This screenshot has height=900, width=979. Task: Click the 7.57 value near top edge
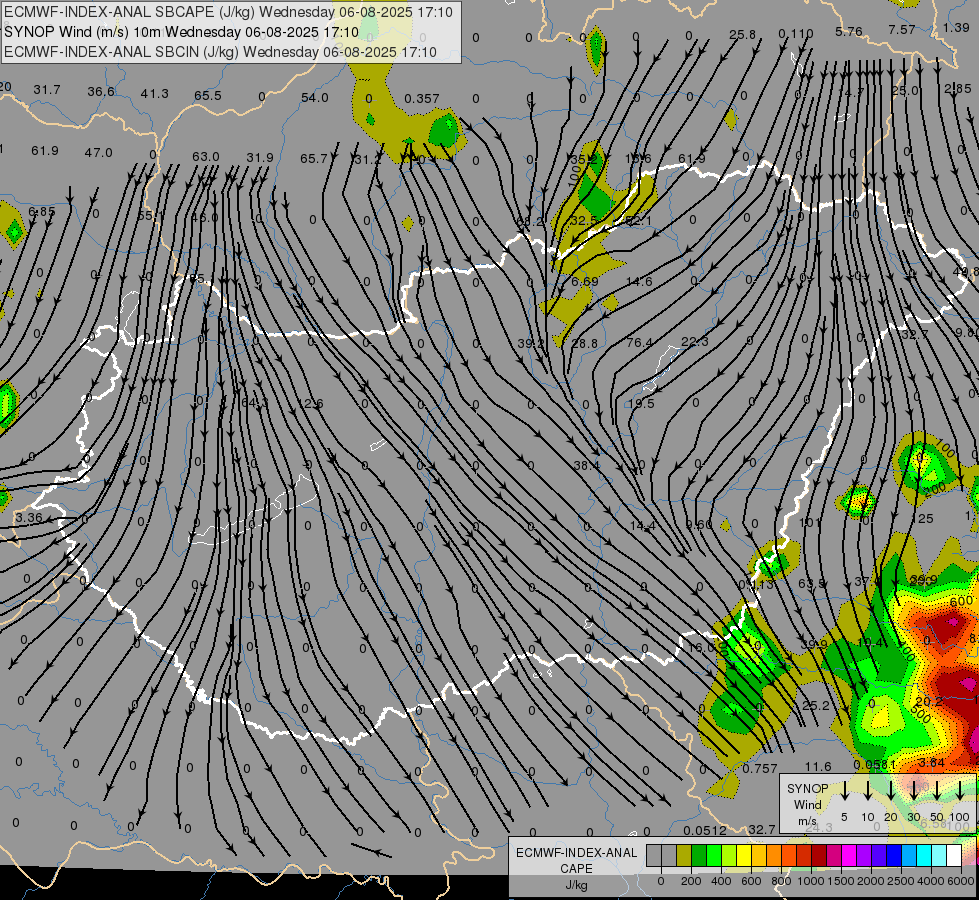pos(902,29)
